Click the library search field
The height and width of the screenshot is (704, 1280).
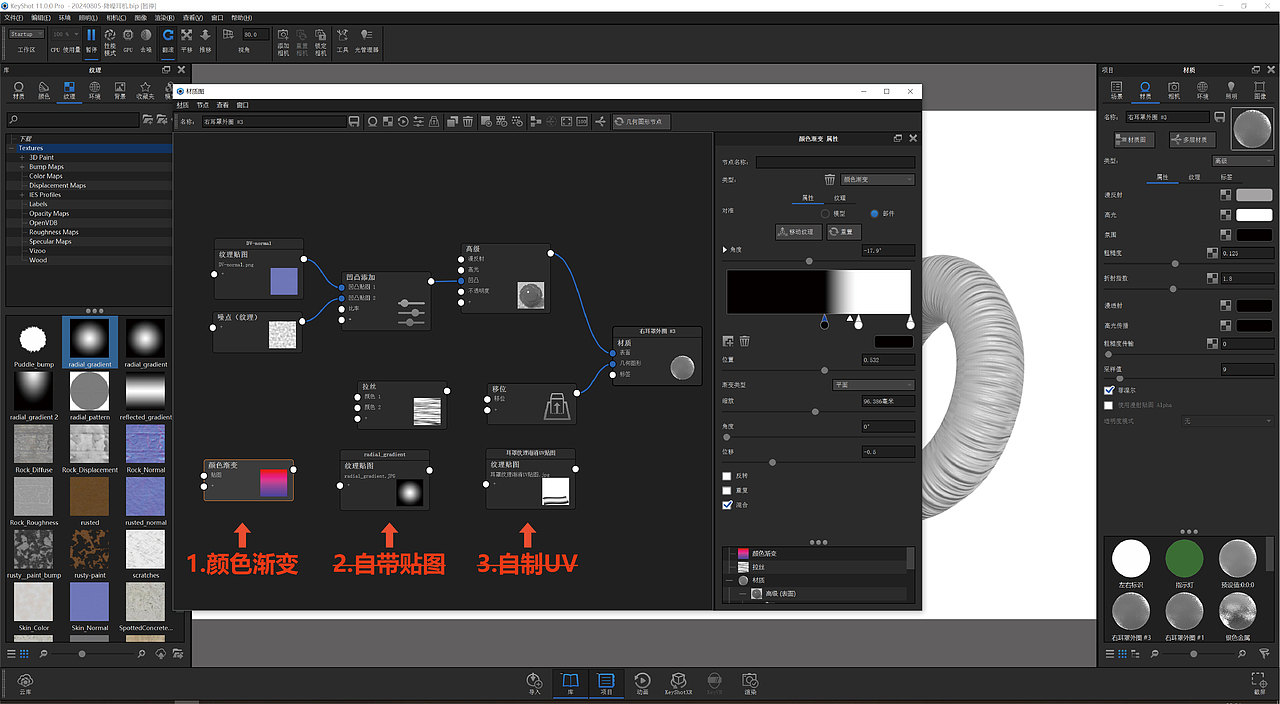click(x=72, y=120)
